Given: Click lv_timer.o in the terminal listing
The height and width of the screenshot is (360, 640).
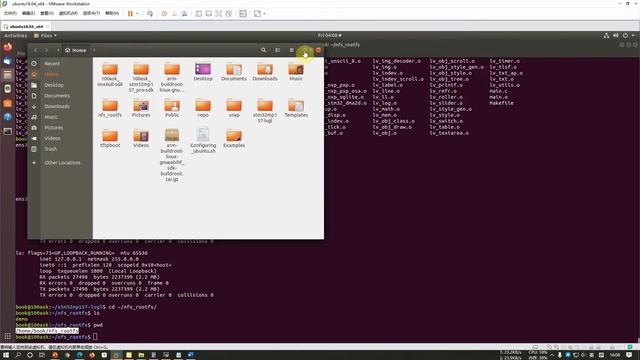Looking at the screenshot, I should (504, 61).
